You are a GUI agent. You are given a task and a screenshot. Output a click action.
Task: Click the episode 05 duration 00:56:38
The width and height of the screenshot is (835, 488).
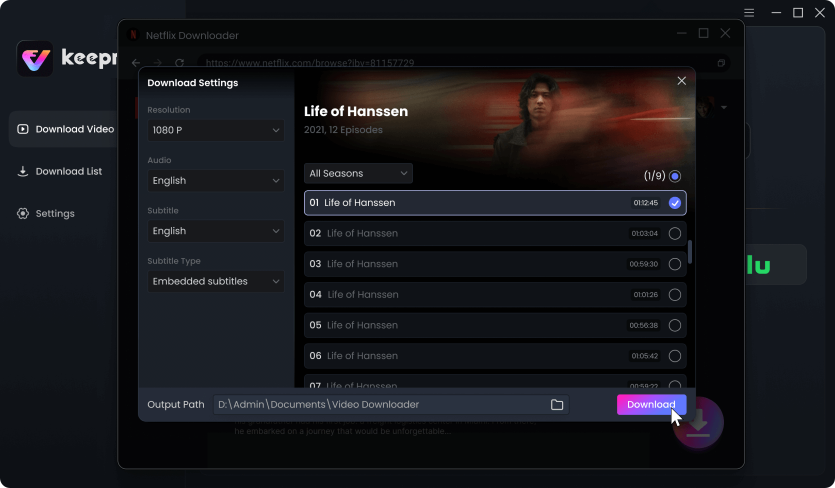643,326
